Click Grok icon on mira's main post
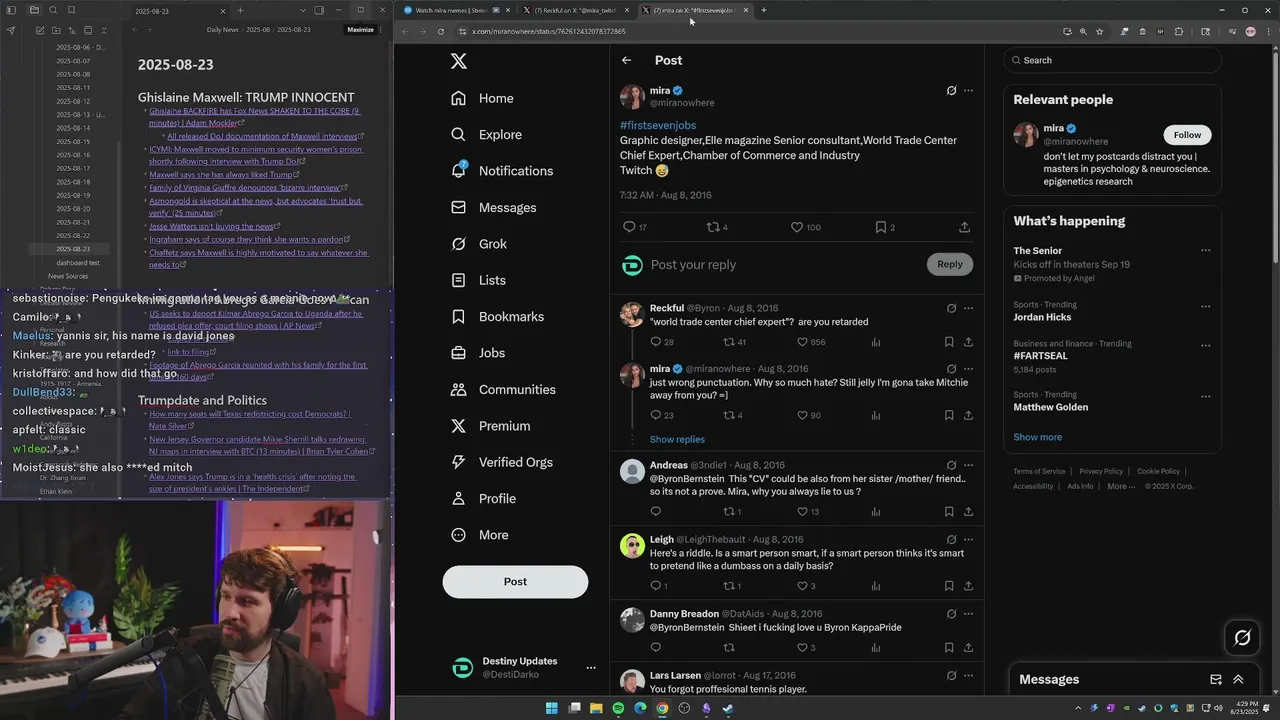The width and height of the screenshot is (1280, 720). pos(951,91)
